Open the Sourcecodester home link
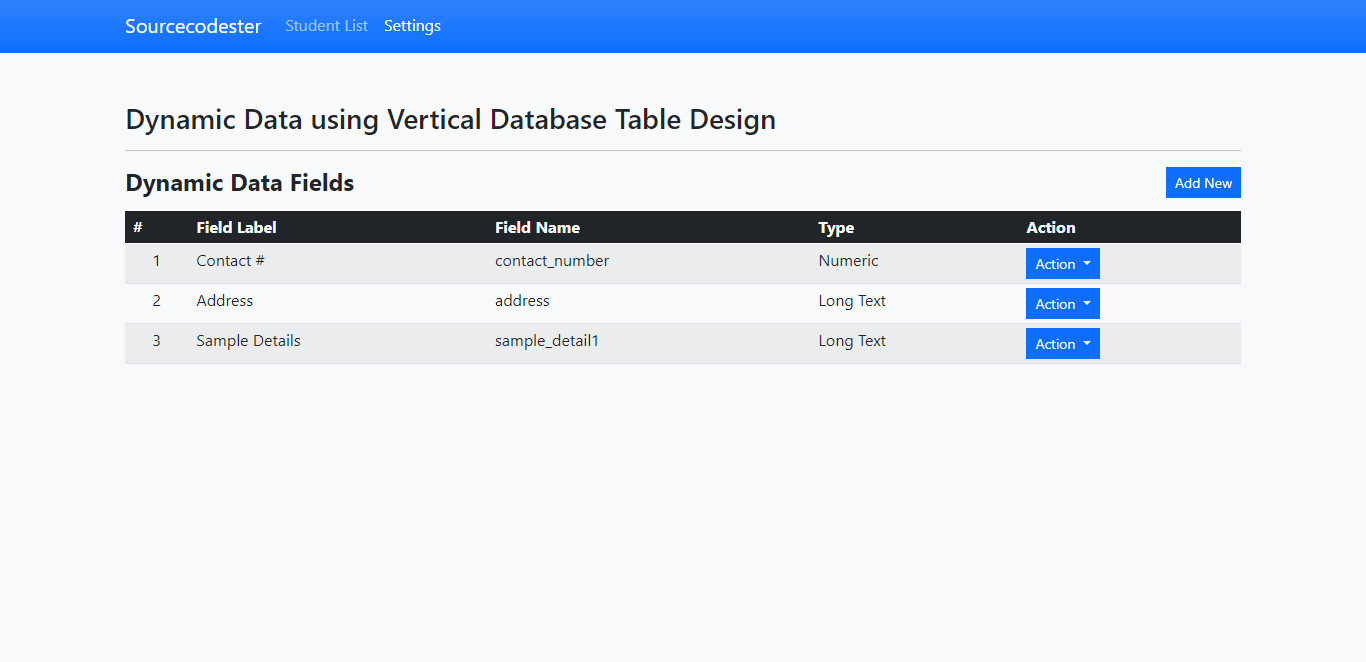 click(x=193, y=26)
